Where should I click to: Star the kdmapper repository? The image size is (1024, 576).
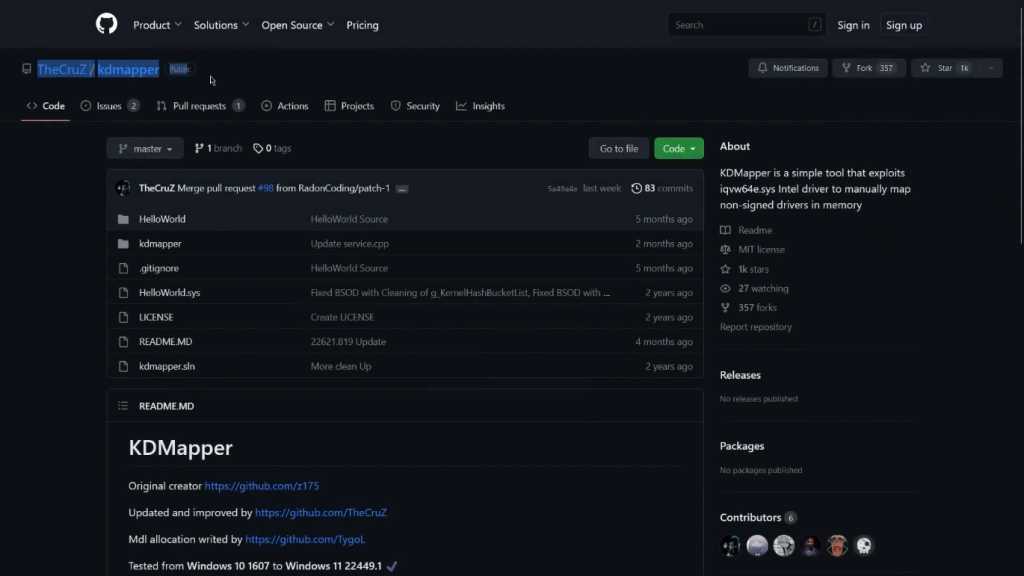click(945, 68)
